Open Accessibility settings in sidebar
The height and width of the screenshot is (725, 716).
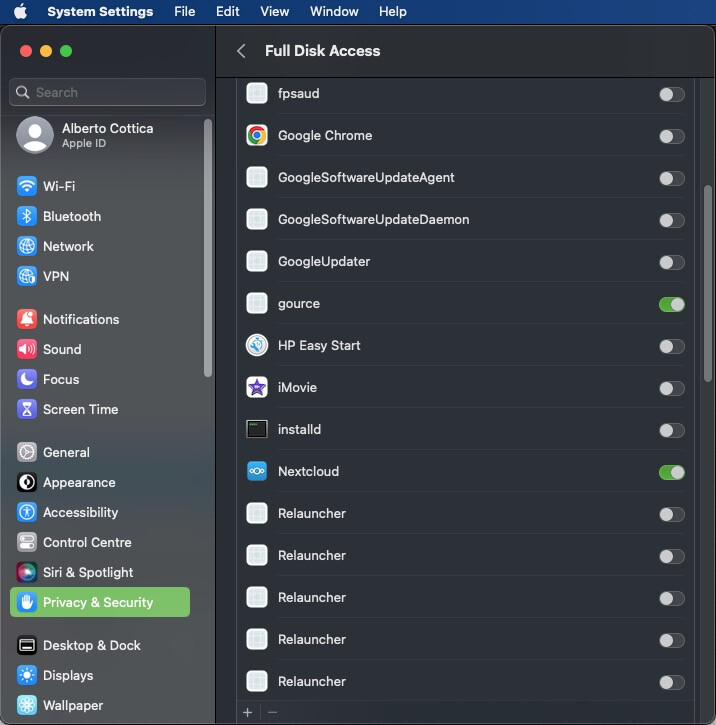[80, 513]
